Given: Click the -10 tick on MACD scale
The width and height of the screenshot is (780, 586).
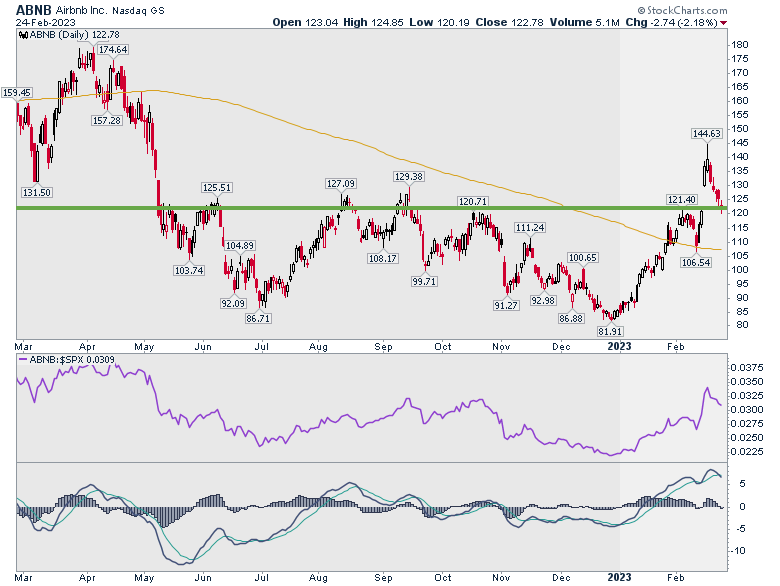Looking at the screenshot, I should pos(738,551).
